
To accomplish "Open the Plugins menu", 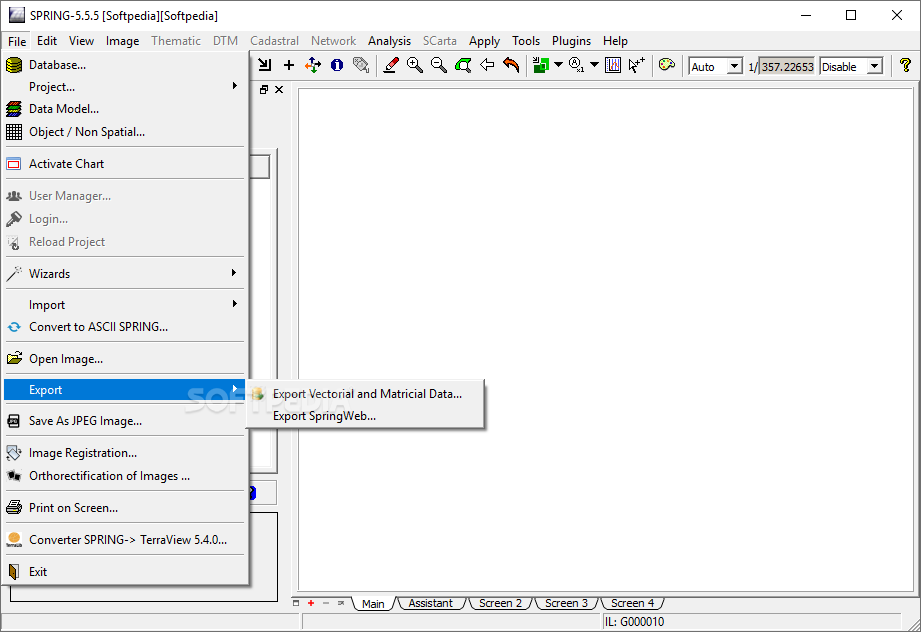I will point(571,41).
